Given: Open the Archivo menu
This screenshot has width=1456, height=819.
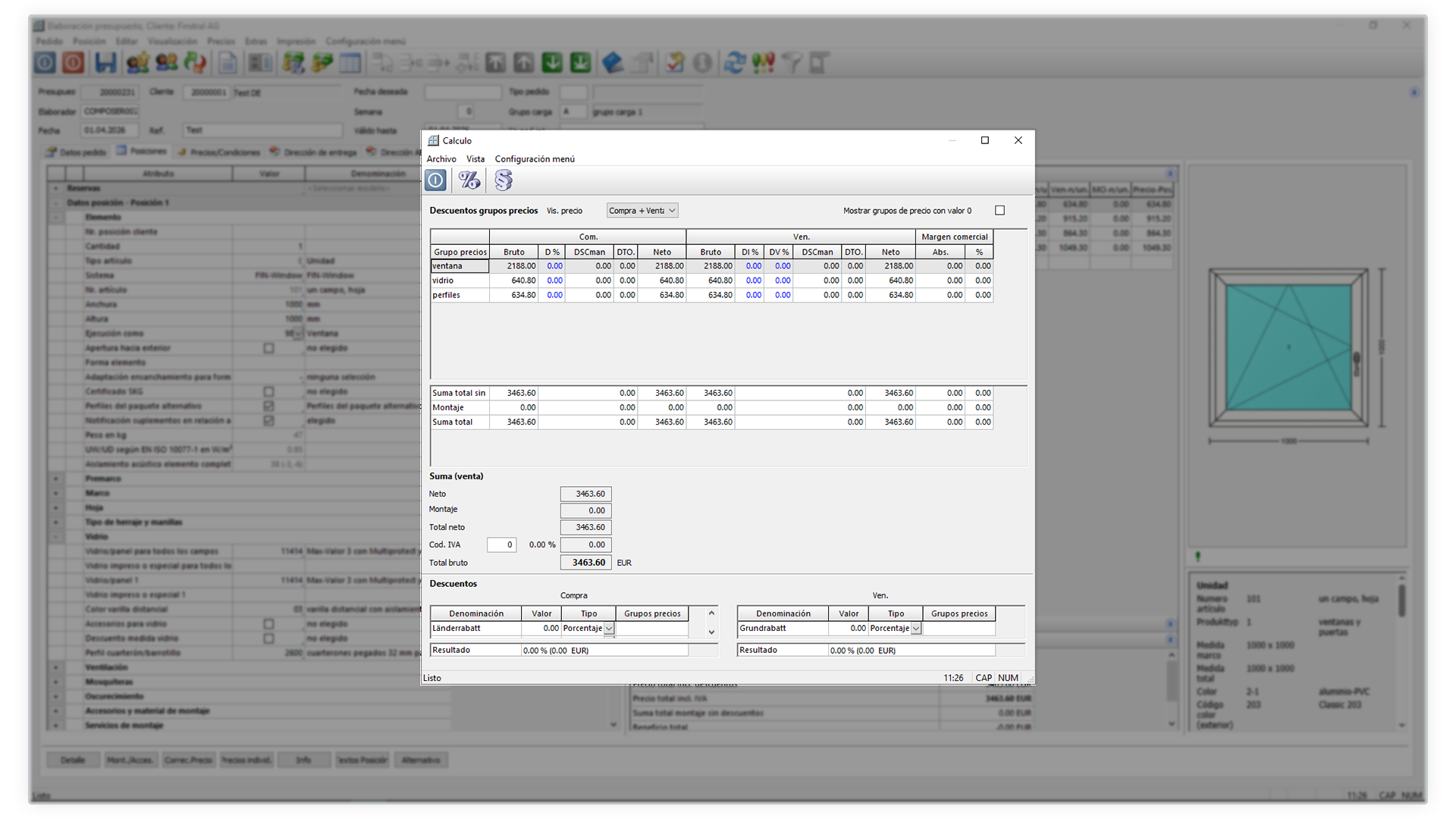Looking at the screenshot, I should tap(441, 159).
